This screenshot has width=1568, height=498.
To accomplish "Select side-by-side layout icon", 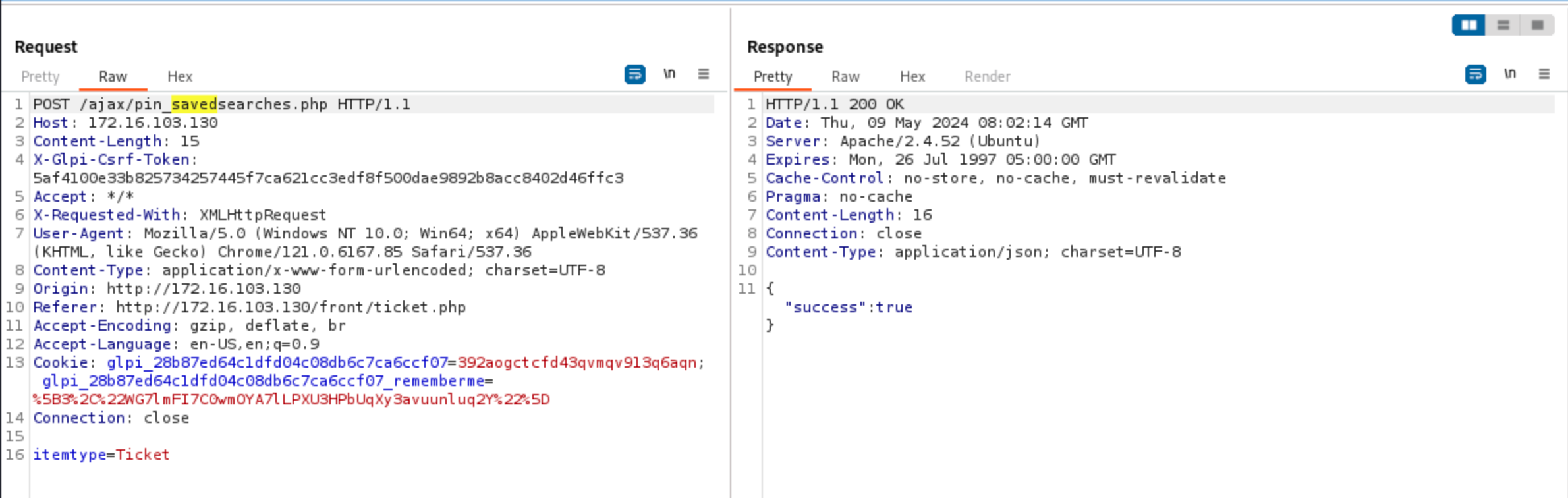I will point(1469,25).
